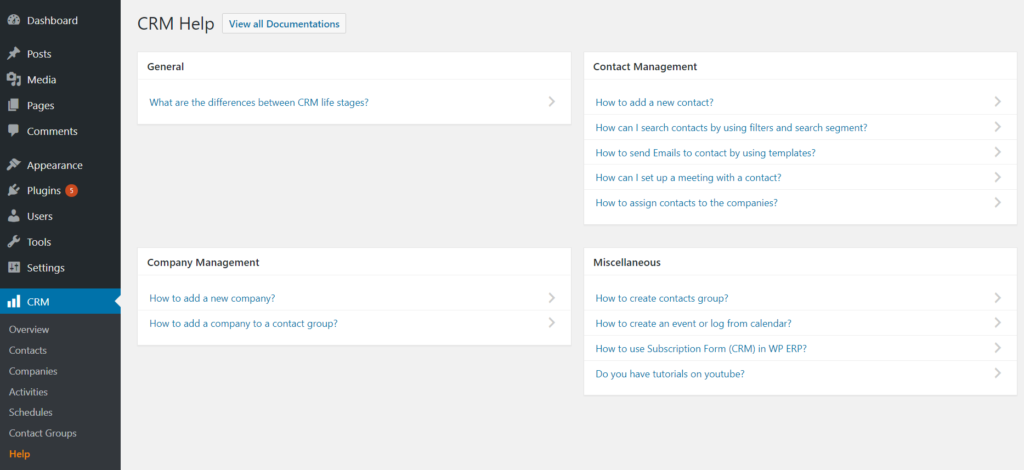Open 'How can I set up a meeting' question

click(x=688, y=177)
